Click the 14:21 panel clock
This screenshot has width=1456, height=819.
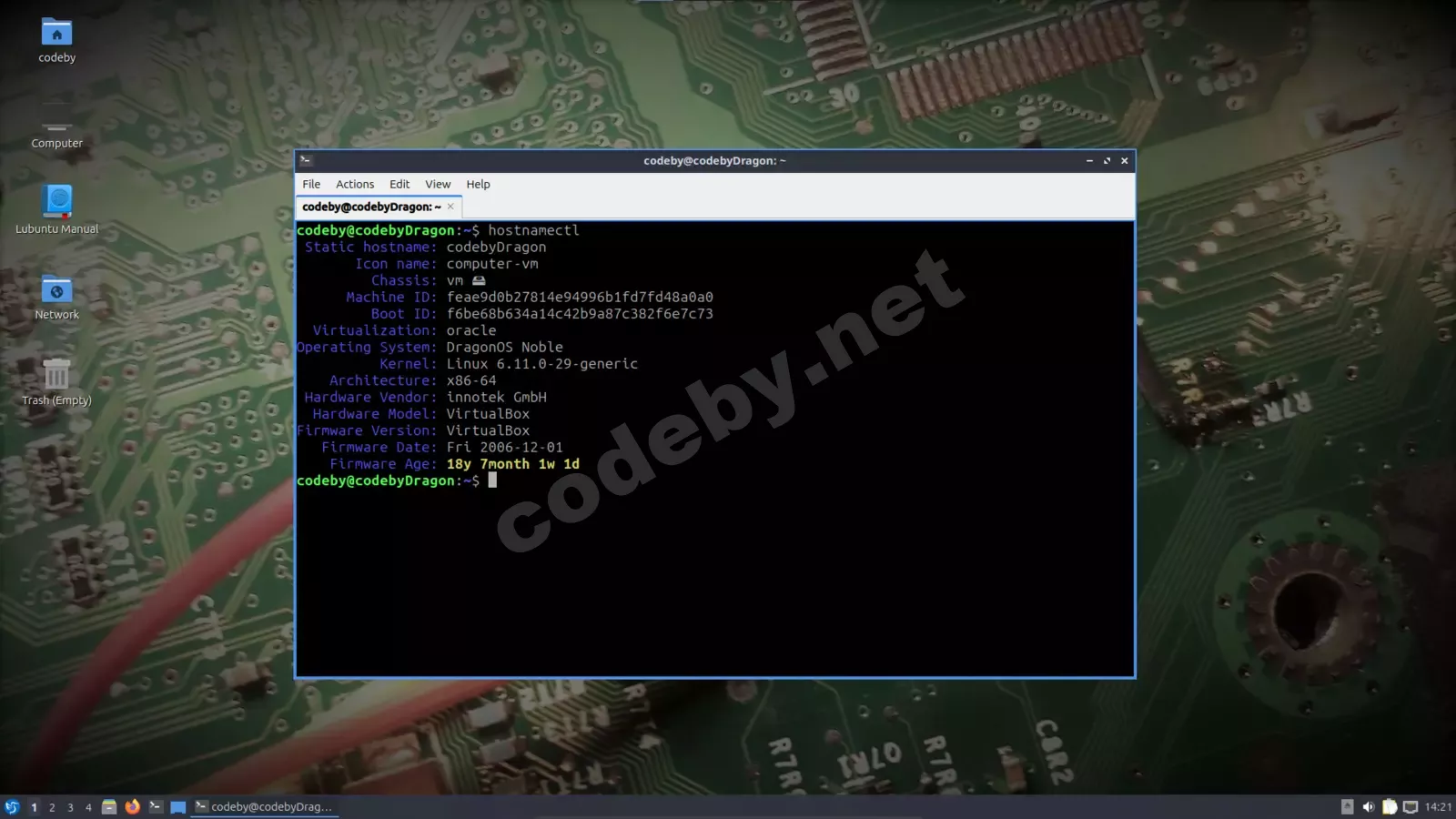(x=1439, y=807)
